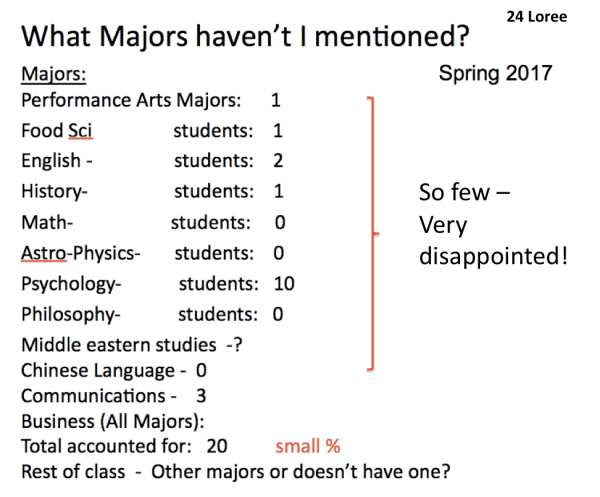Select the "Psychology-" major label
Viewport: 600px width, 497px height.
tap(70, 283)
